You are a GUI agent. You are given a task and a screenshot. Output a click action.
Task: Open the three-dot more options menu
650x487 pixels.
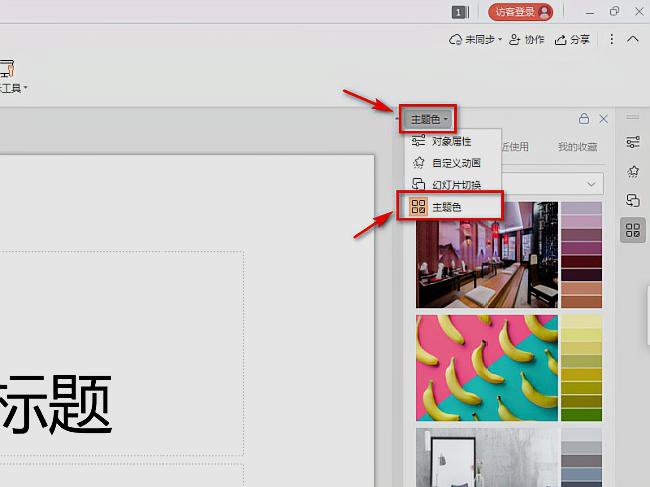point(611,39)
